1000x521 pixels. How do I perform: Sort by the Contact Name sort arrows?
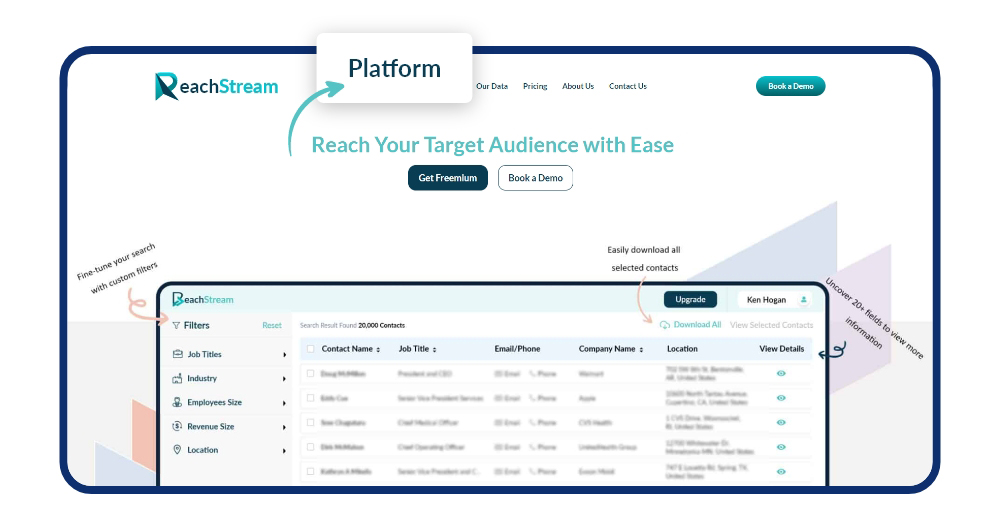click(x=378, y=349)
